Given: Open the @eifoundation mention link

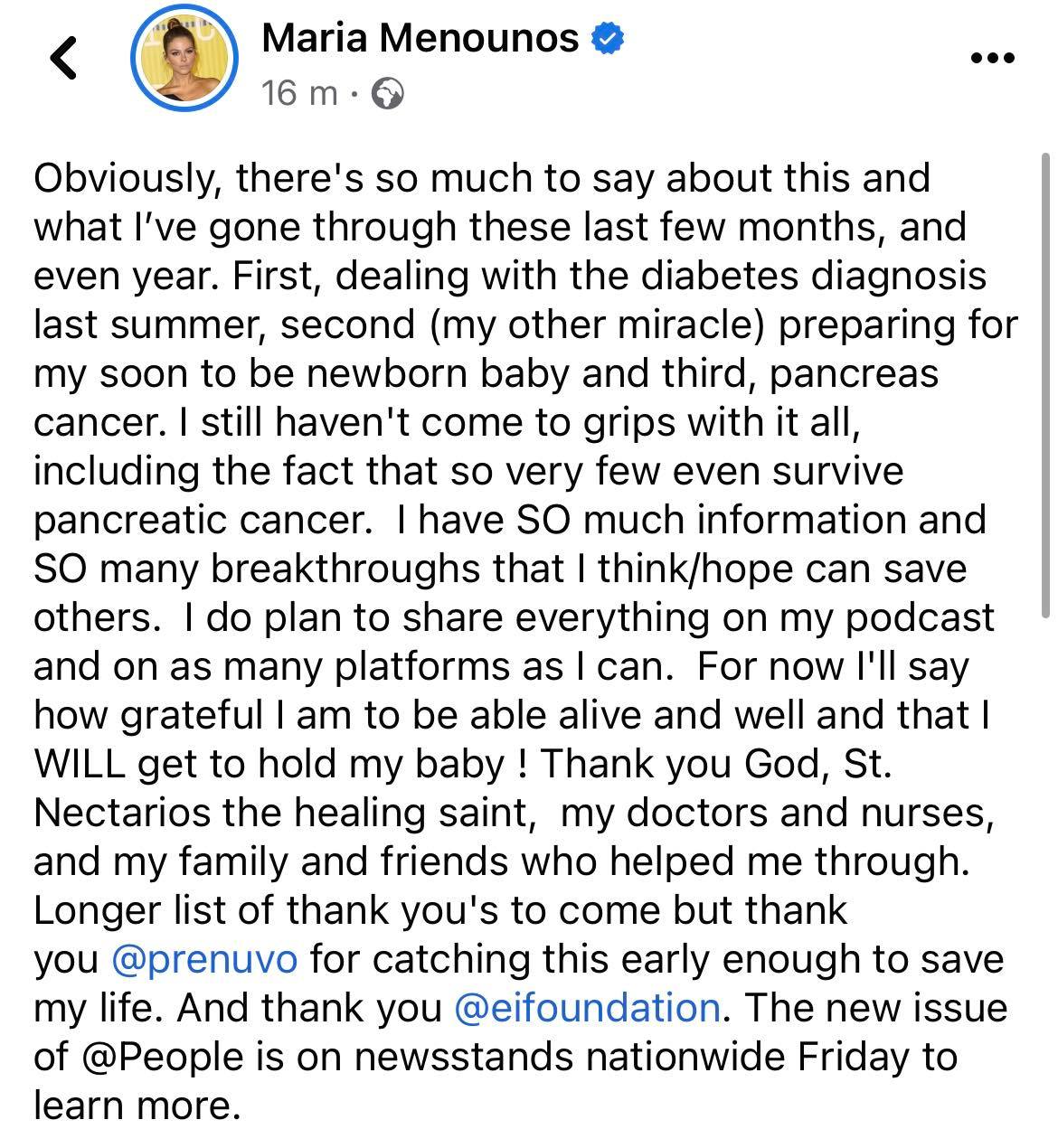Looking at the screenshot, I should pyautogui.click(x=588, y=1007).
